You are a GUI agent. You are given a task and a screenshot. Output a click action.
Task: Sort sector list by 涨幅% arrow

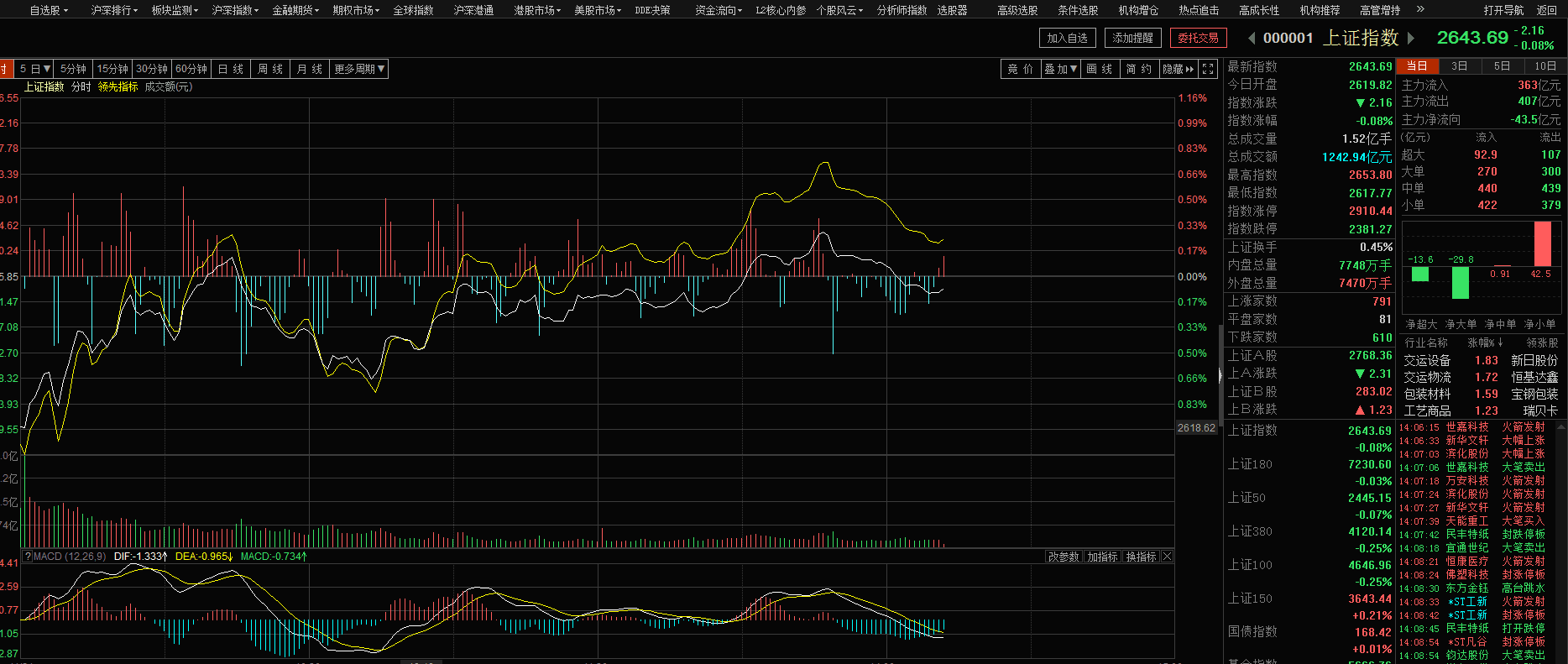click(1500, 342)
